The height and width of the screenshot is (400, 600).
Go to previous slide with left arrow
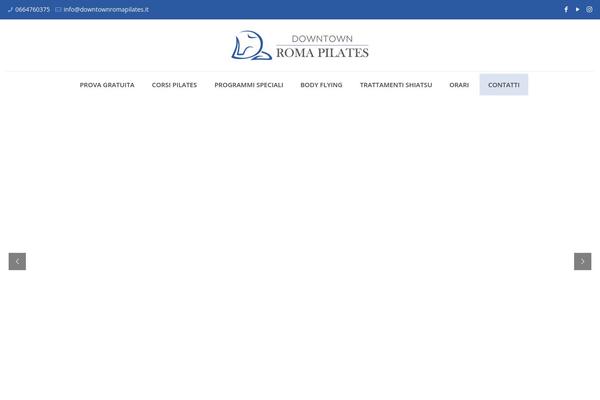(17, 261)
